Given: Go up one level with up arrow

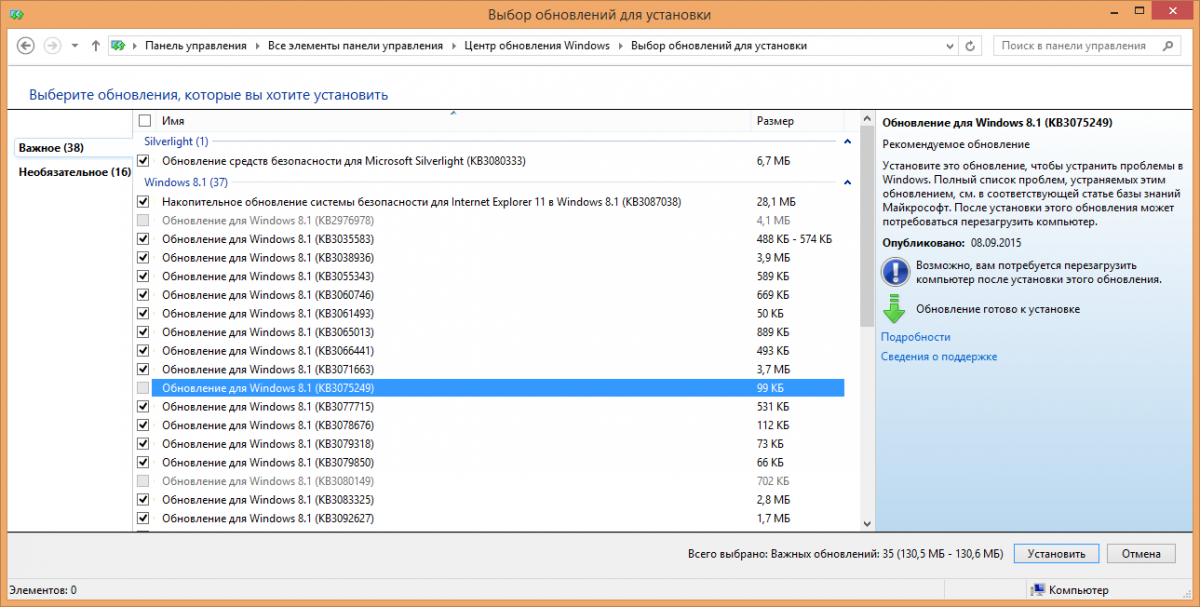Looking at the screenshot, I should pyautogui.click(x=95, y=46).
